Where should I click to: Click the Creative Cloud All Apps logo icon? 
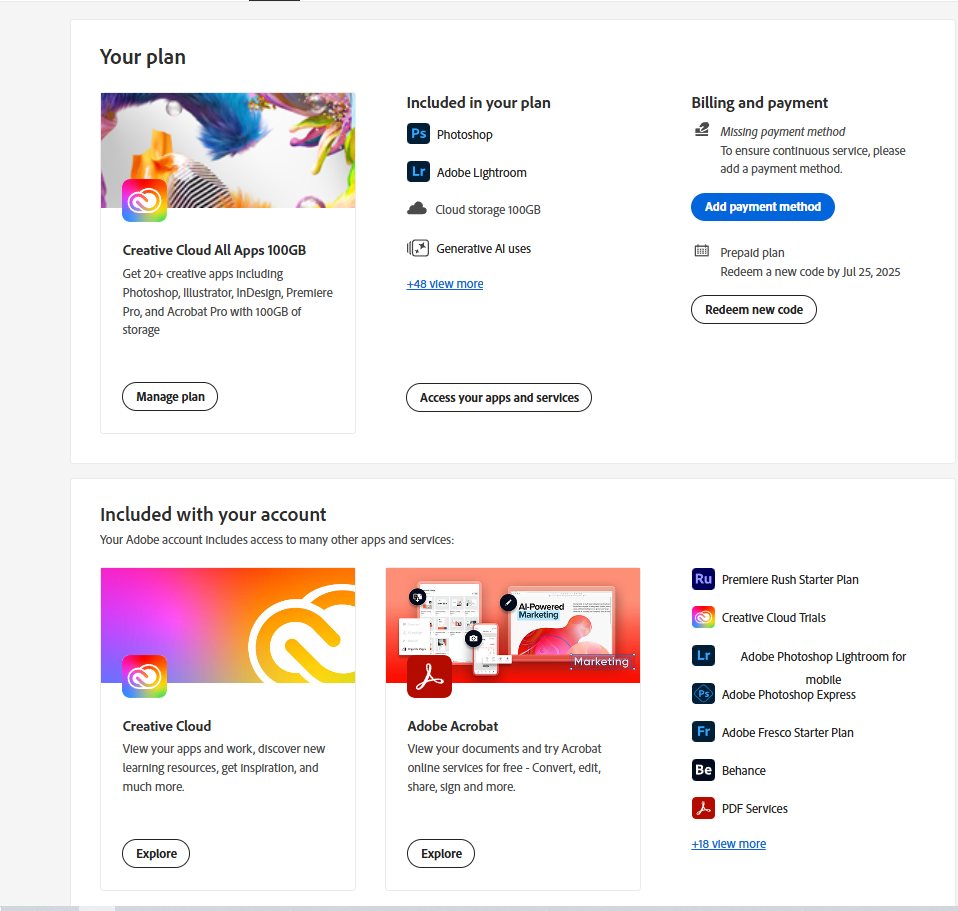[x=144, y=200]
